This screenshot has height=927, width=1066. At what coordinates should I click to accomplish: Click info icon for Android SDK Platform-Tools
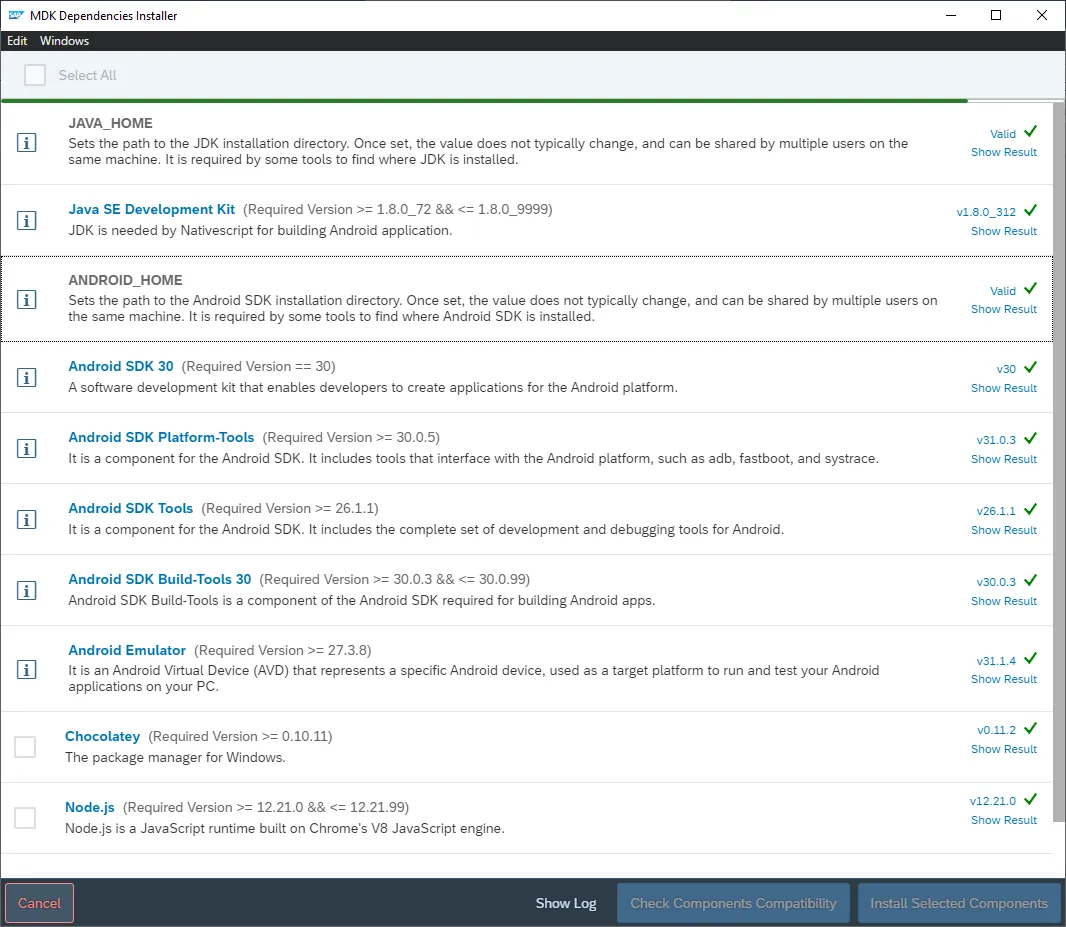pos(27,448)
